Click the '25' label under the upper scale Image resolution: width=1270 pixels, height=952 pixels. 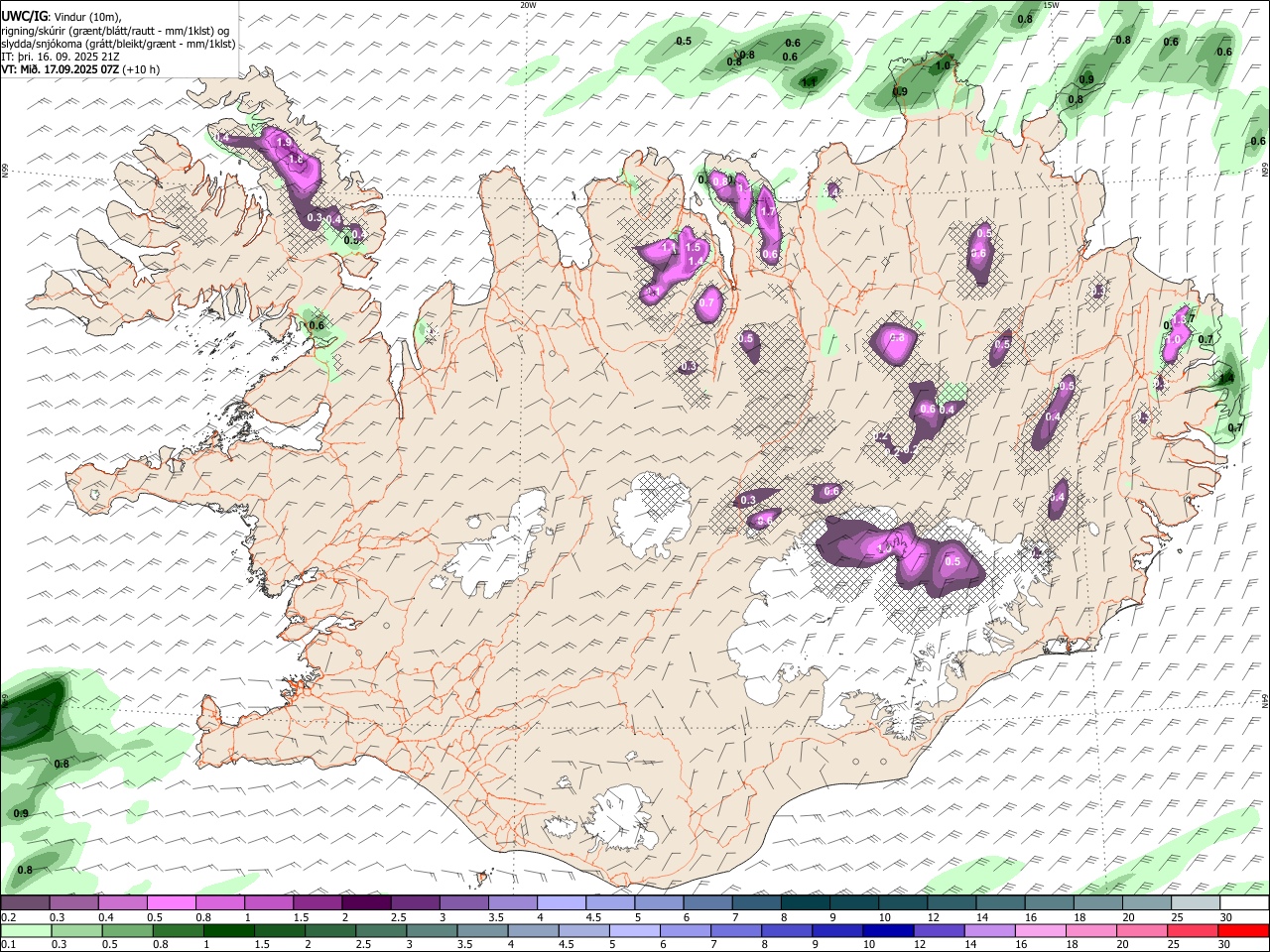coord(1176,917)
